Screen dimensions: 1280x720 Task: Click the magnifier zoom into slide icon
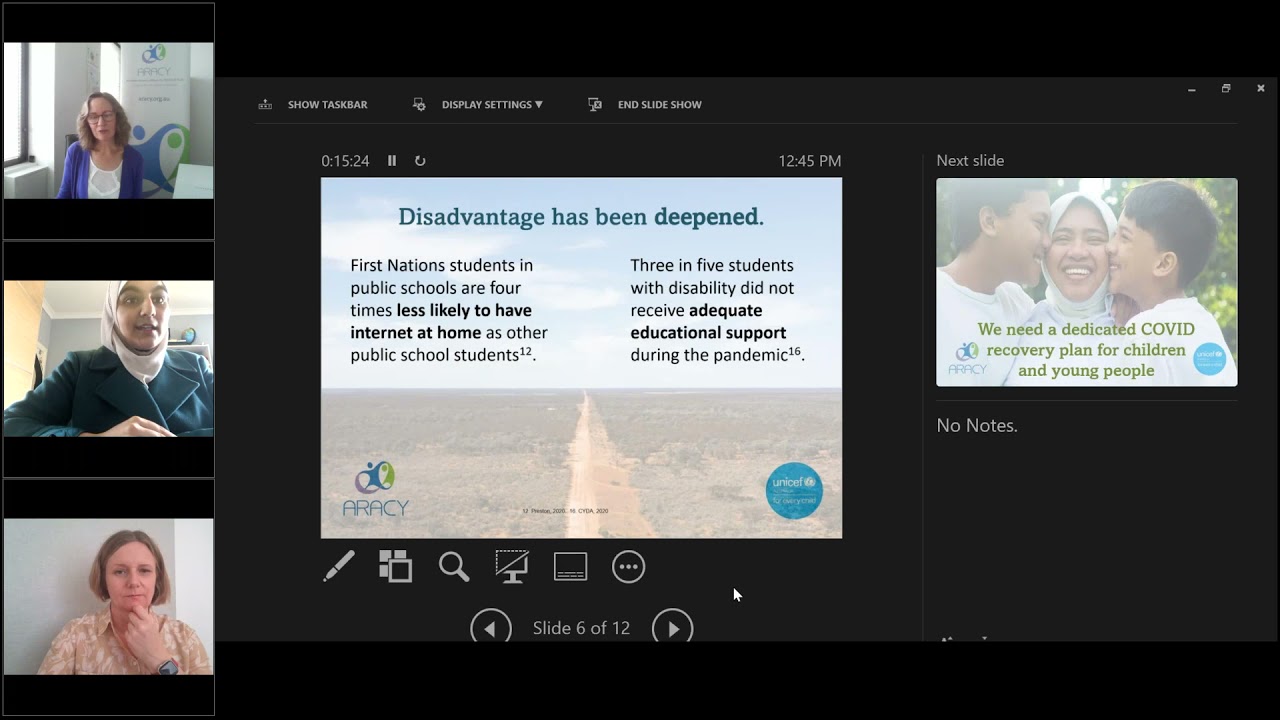click(454, 567)
